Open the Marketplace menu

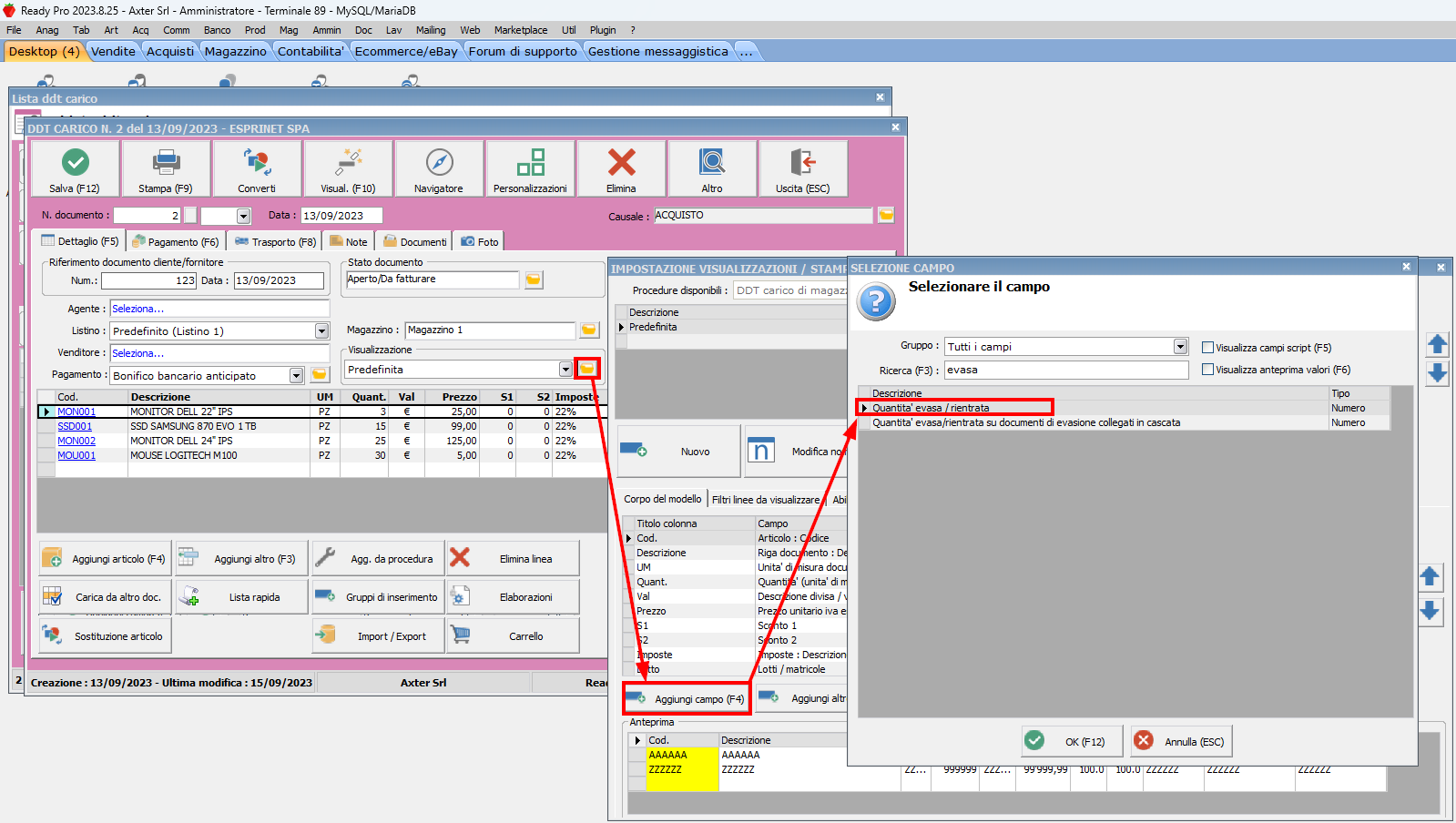[521, 30]
